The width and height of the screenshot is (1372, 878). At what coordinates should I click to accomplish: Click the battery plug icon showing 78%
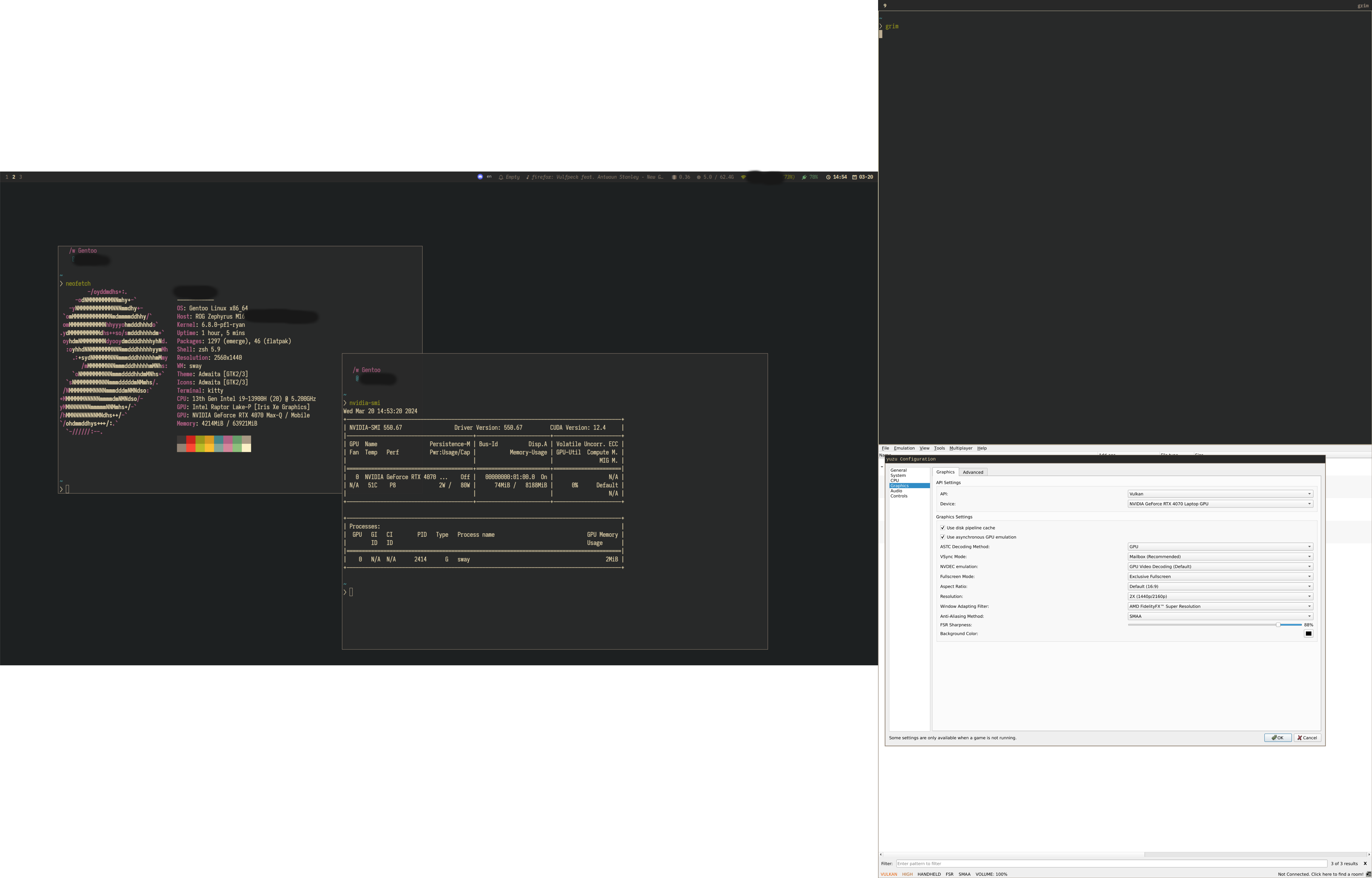click(804, 177)
